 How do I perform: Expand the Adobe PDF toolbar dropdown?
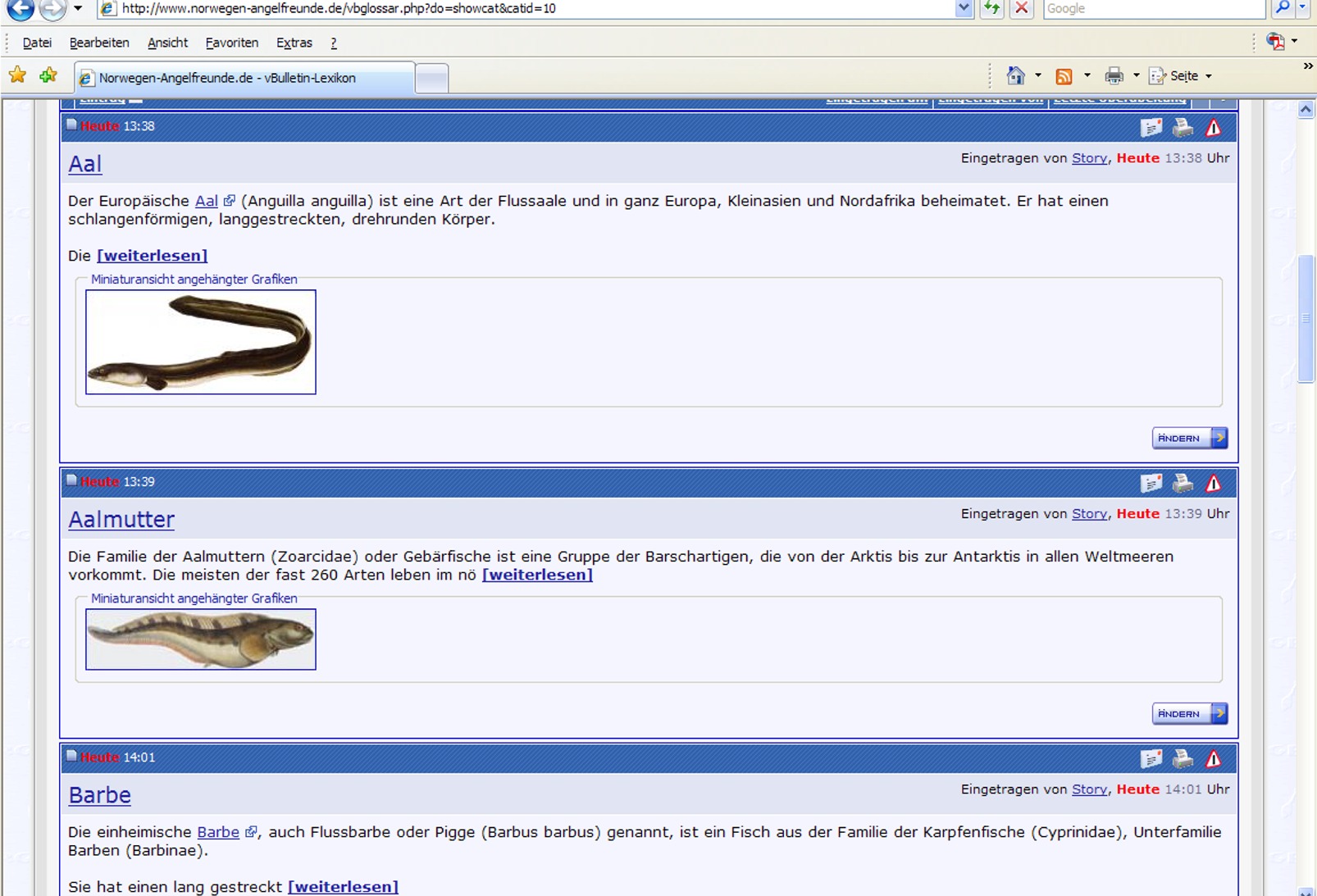(1295, 41)
